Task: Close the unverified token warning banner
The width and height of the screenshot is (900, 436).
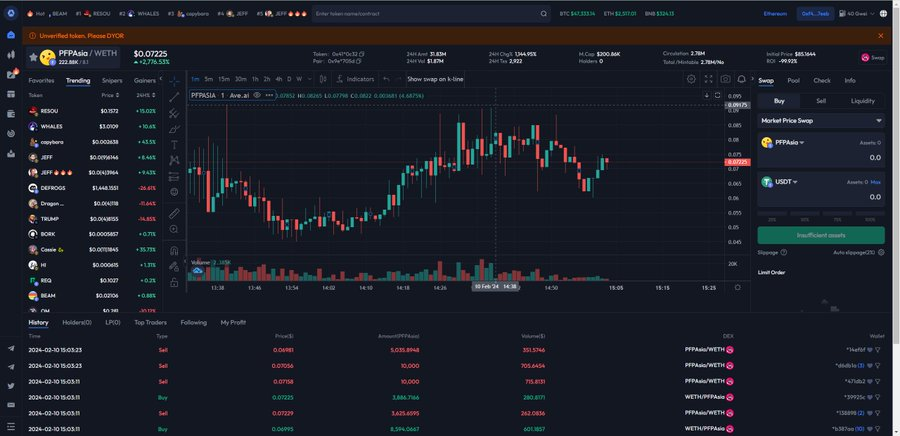Action: click(880, 36)
